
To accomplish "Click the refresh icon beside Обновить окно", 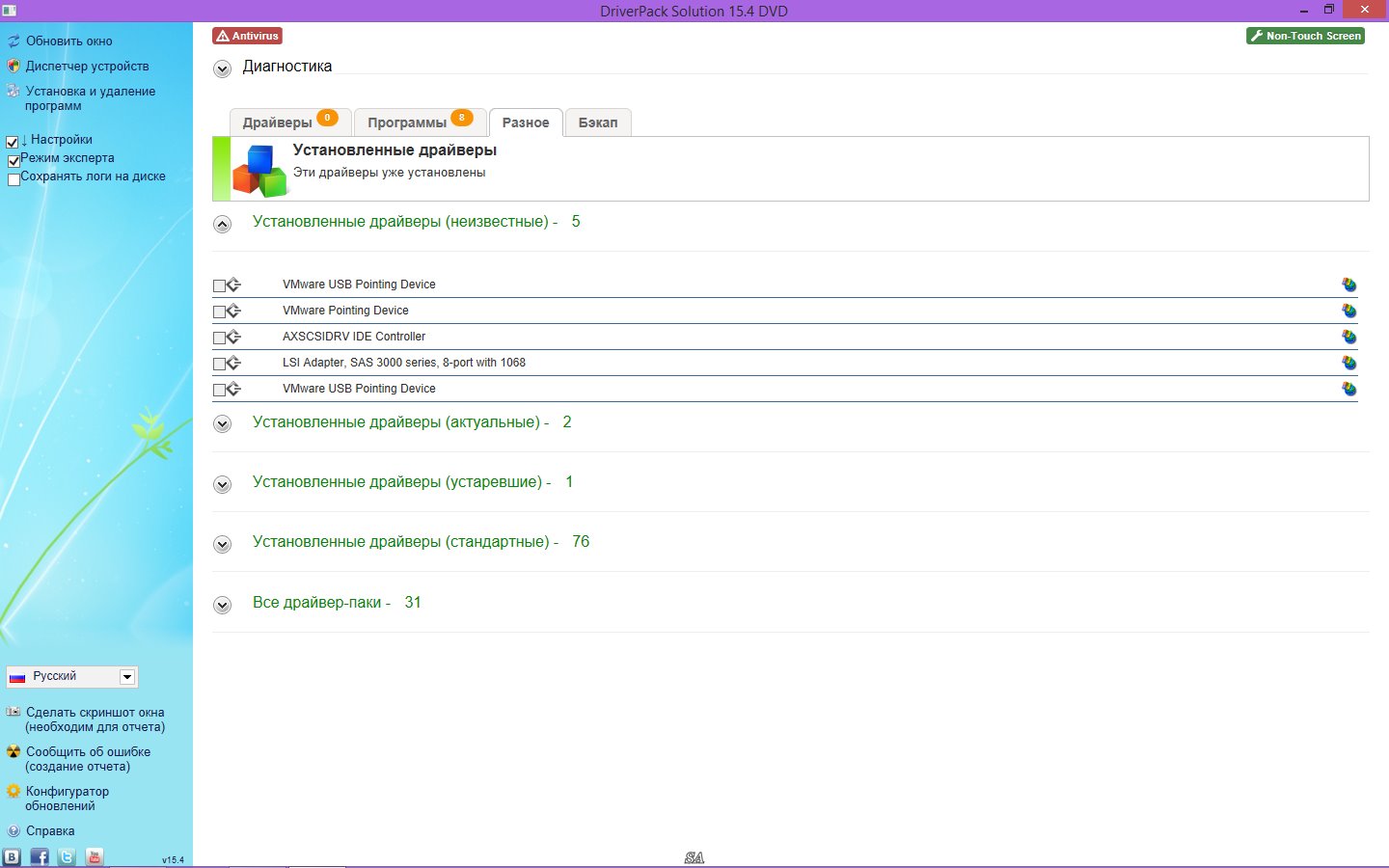I will 14,41.
